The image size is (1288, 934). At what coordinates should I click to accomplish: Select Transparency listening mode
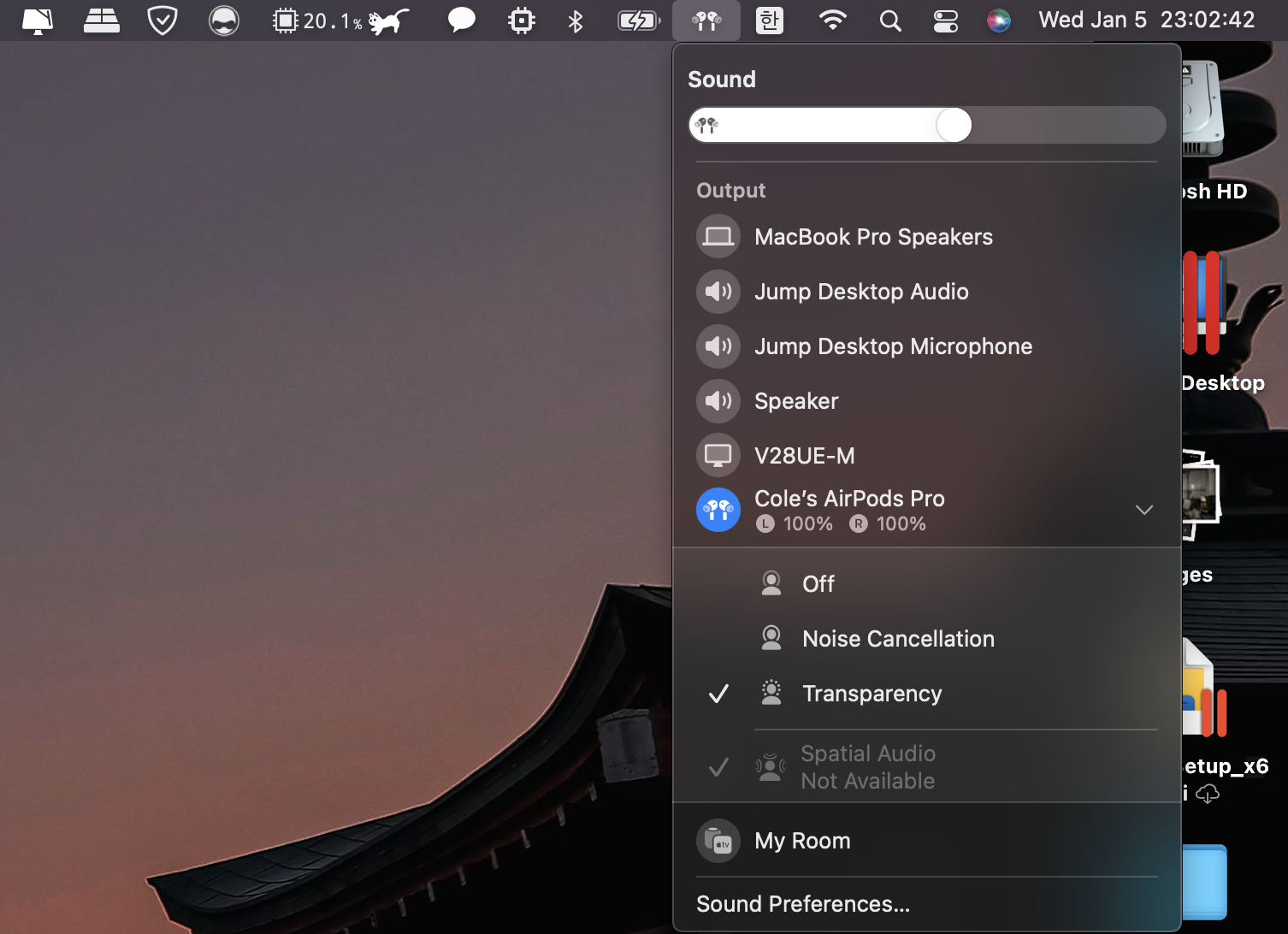(871, 694)
